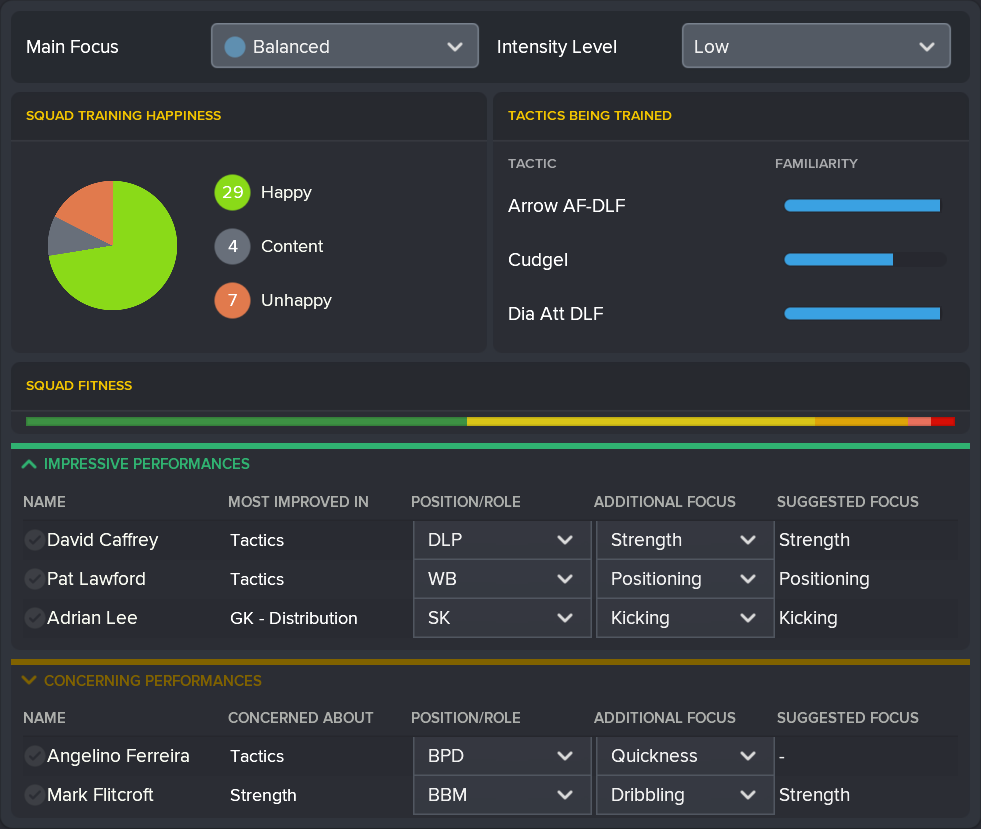Click the training happiness pie chart
The width and height of the screenshot is (981, 829).
(x=112, y=245)
